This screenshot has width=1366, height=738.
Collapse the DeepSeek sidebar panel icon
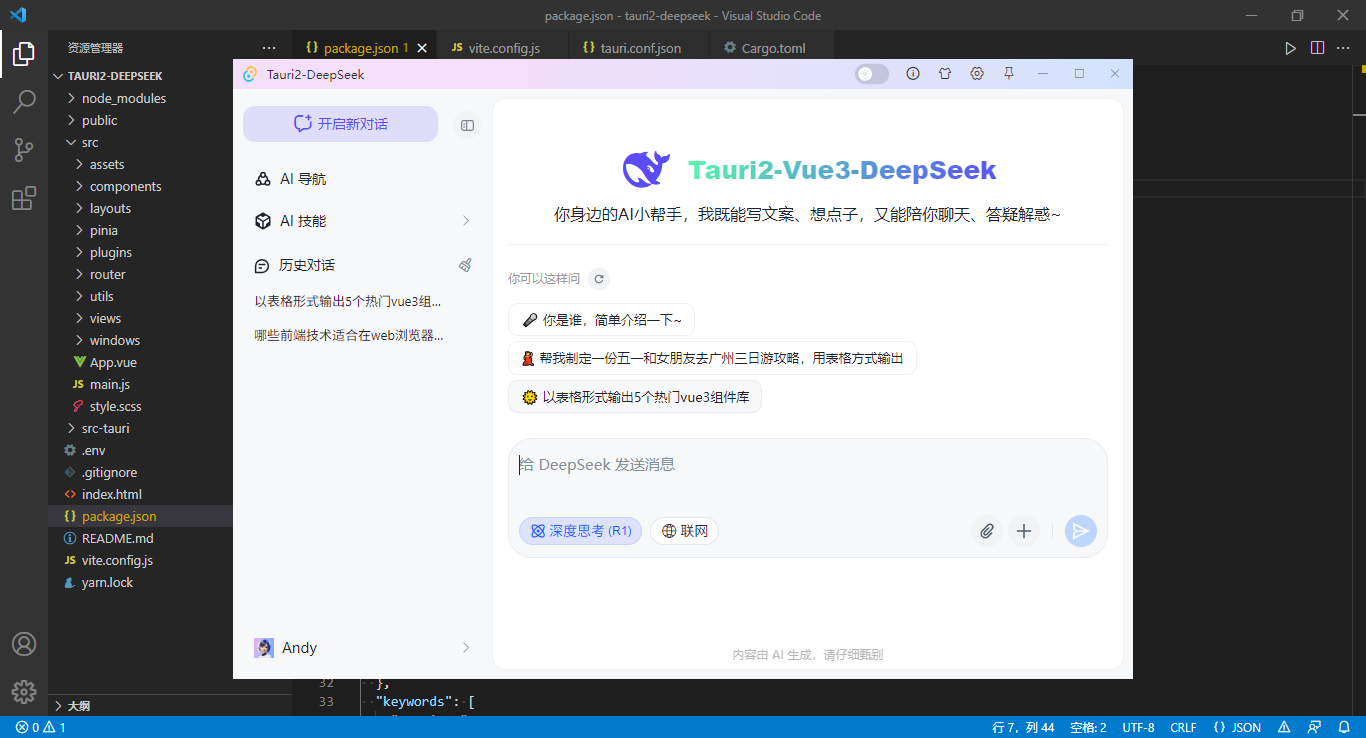coord(467,125)
